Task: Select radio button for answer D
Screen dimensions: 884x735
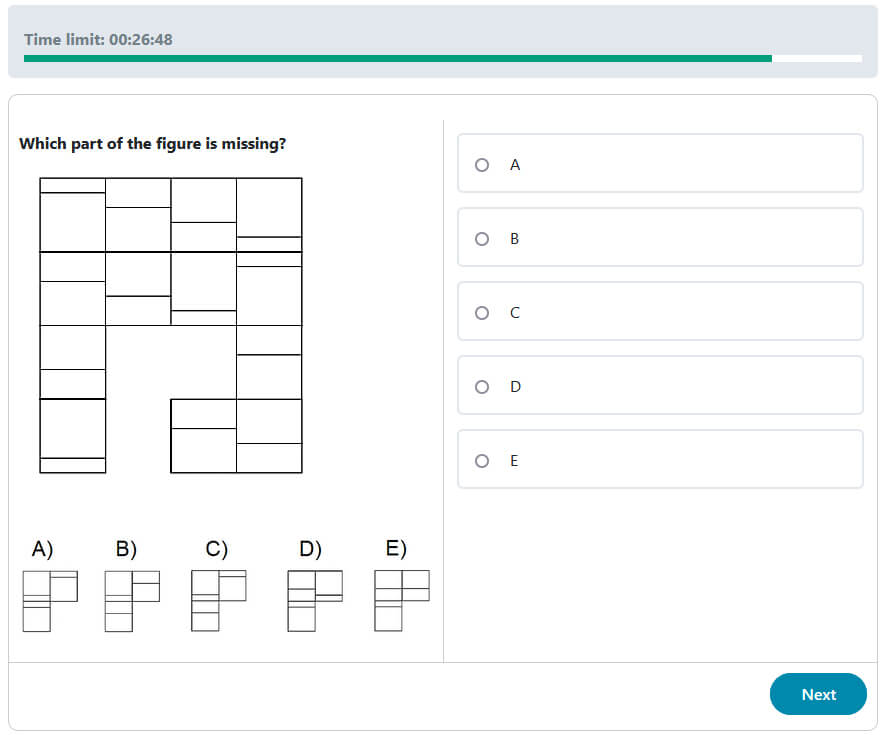Action: (x=482, y=386)
